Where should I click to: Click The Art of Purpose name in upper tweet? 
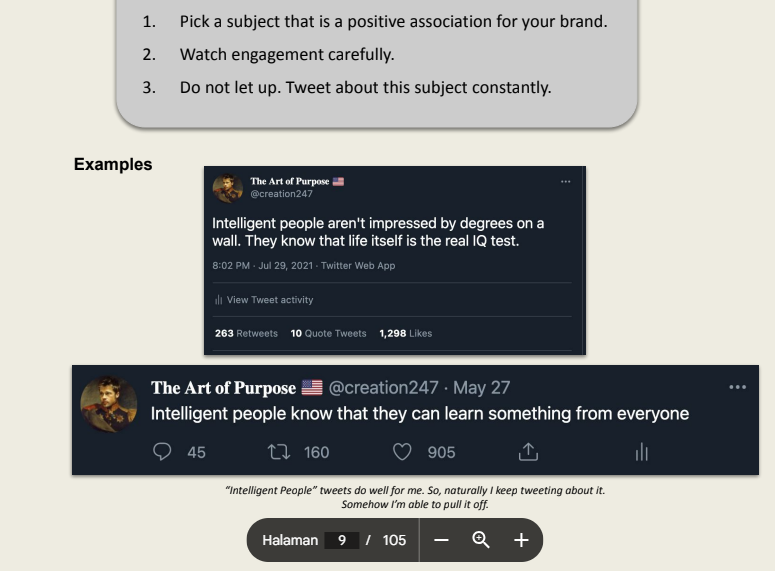(x=289, y=181)
